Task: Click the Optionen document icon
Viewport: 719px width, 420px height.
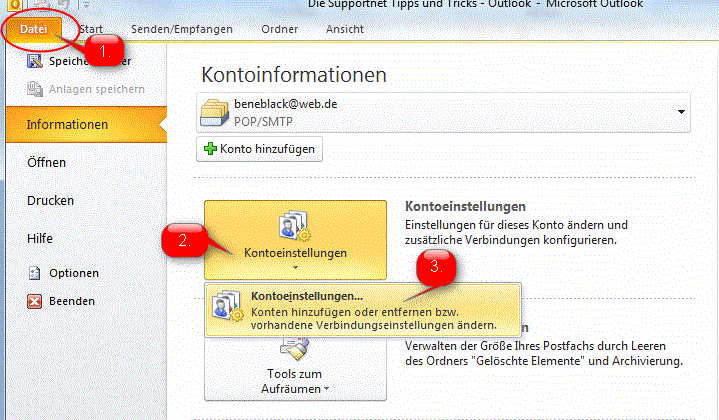Action: pos(34,273)
